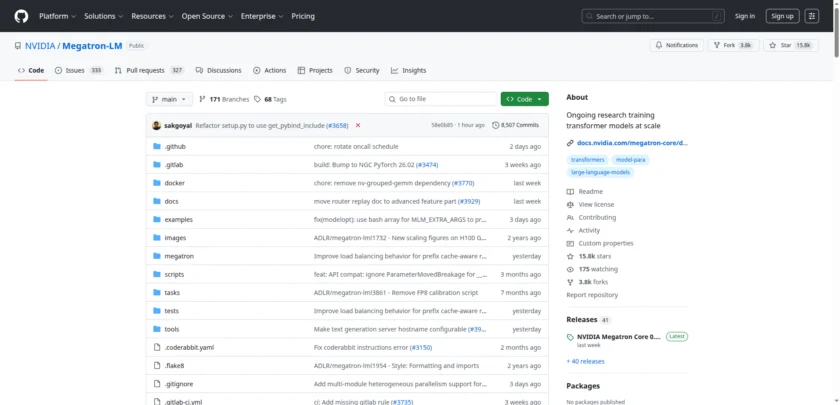Image resolution: width=840 pixels, height=405 pixels.
Task: Open the 8,507 Commits history link
Action: point(515,125)
